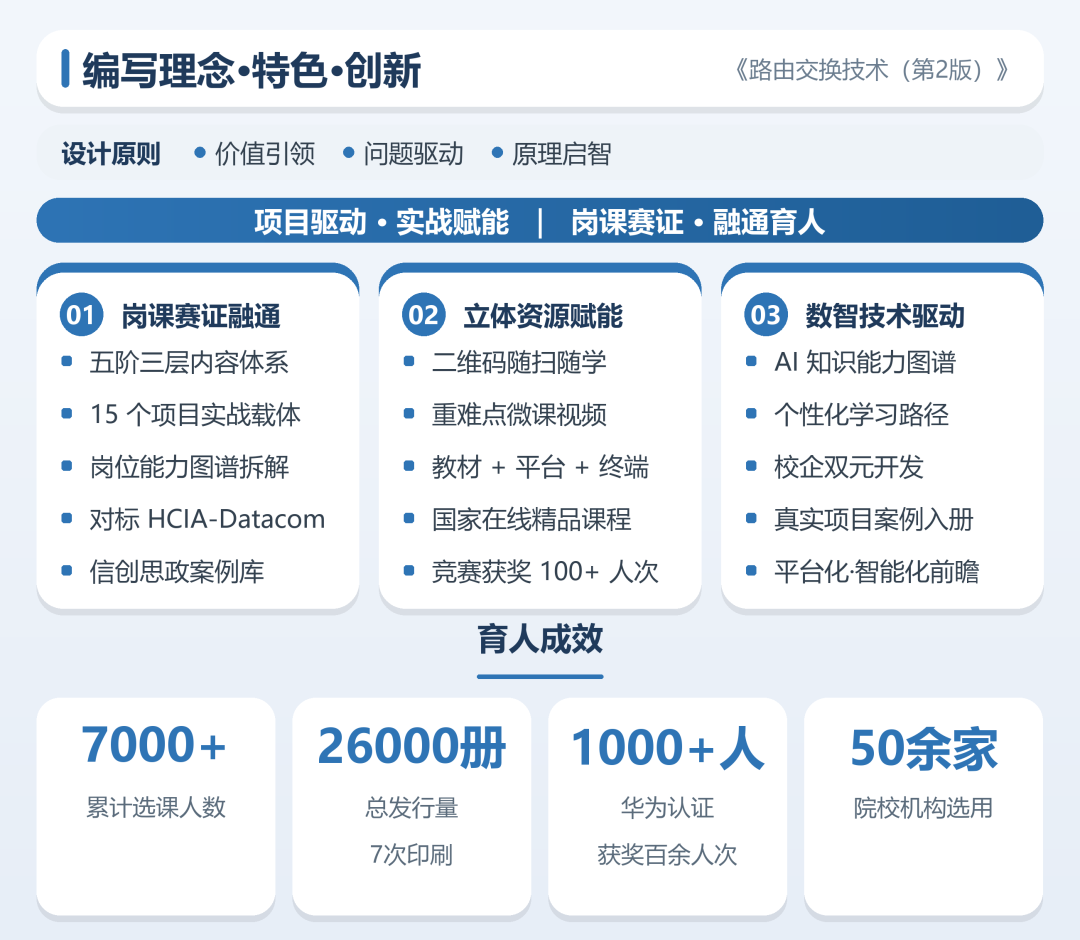Click the 26000册 statistic
Screen dimensions: 1080x940
coord(412,747)
